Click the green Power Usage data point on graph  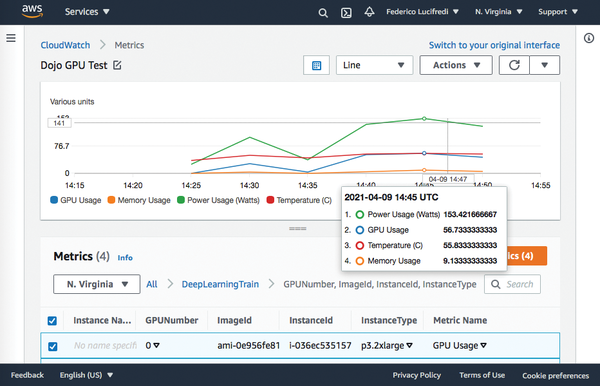[x=424, y=119]
